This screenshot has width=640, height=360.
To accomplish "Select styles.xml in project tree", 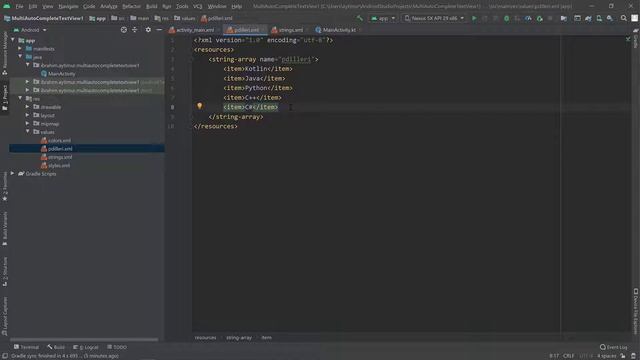I will click(59, 165).
